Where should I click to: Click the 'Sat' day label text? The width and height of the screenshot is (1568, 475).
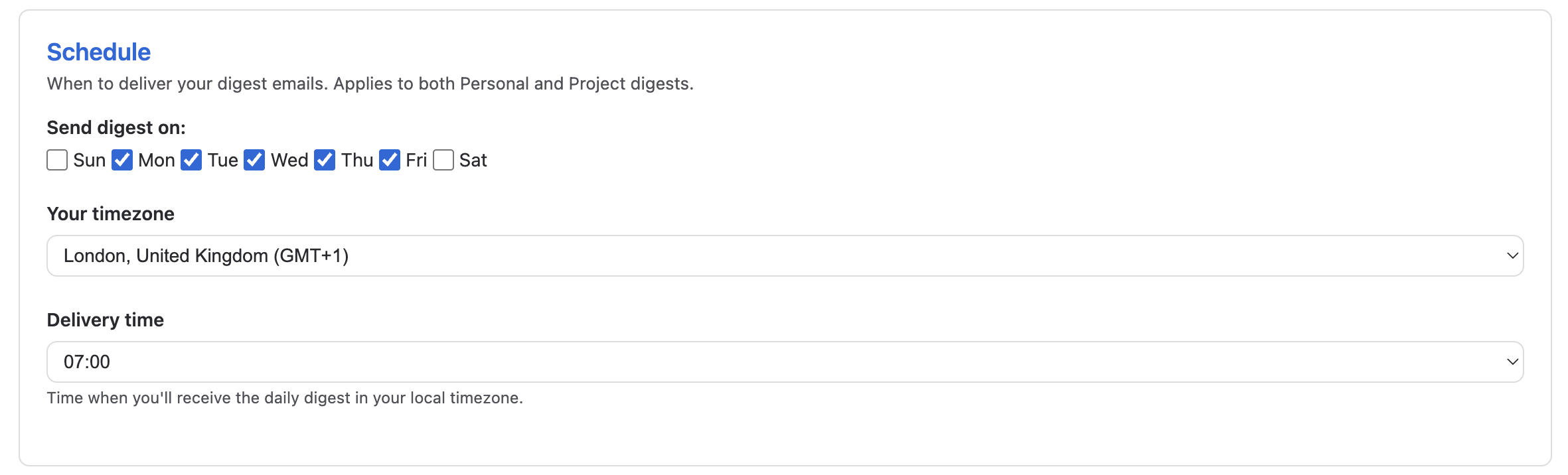[x=473, y=160]
